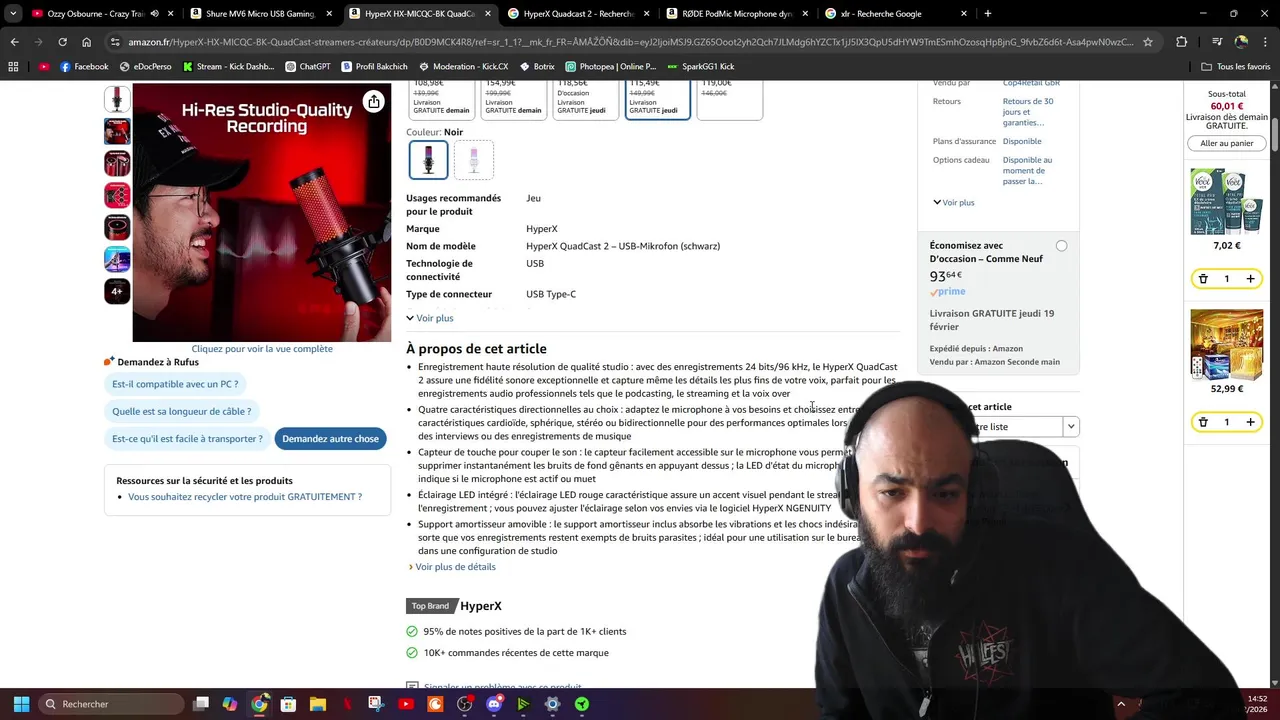Open new browser tab
Viewport: 1280px width, 720px height.
(988, 14)
